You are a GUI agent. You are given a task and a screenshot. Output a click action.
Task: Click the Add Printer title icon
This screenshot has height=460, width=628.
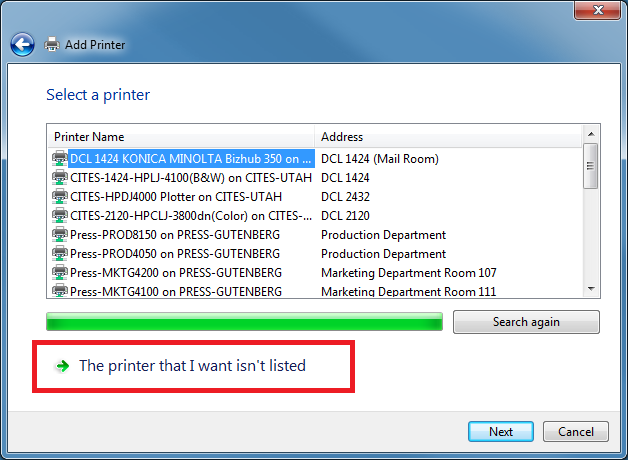[52, 45]
